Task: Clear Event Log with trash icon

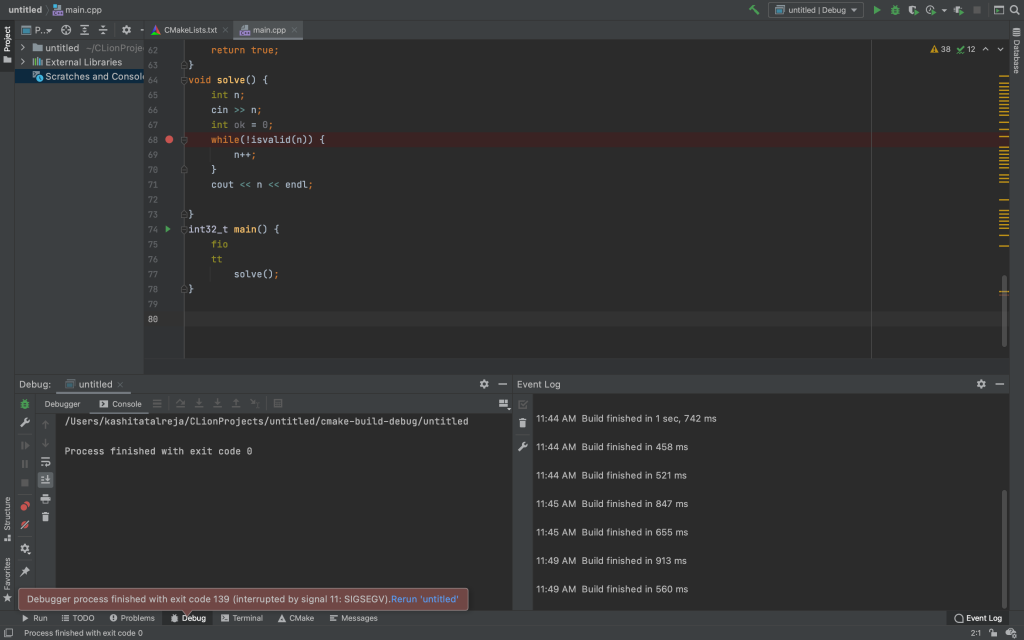Action: pyautogui.click(x=522, y=423)
